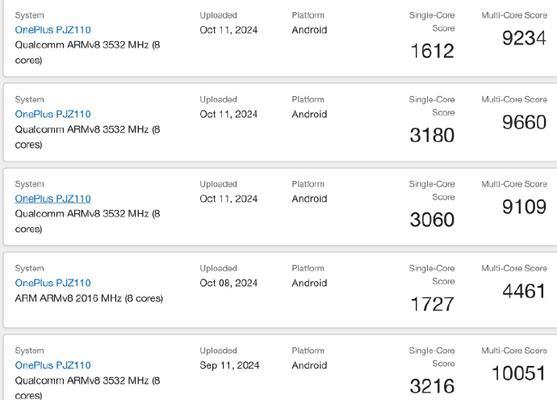Screen dimensions: 557x400
Task: Open OnePlus PJZ110 link with 9234 multi-core score
Action: point(53,30)
